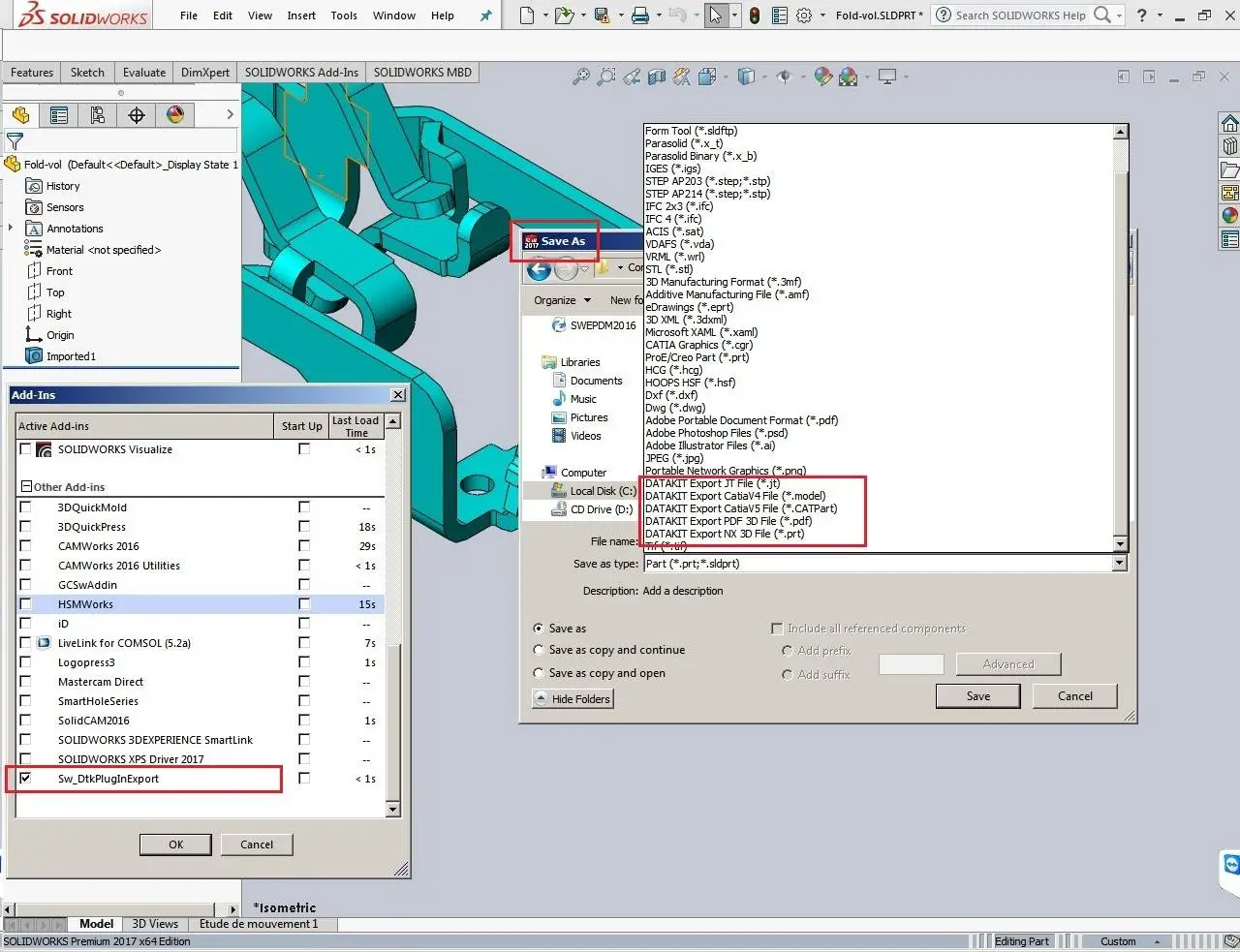
Task: Click Cancel in the Add-Ins dialog
Action: 257,845
